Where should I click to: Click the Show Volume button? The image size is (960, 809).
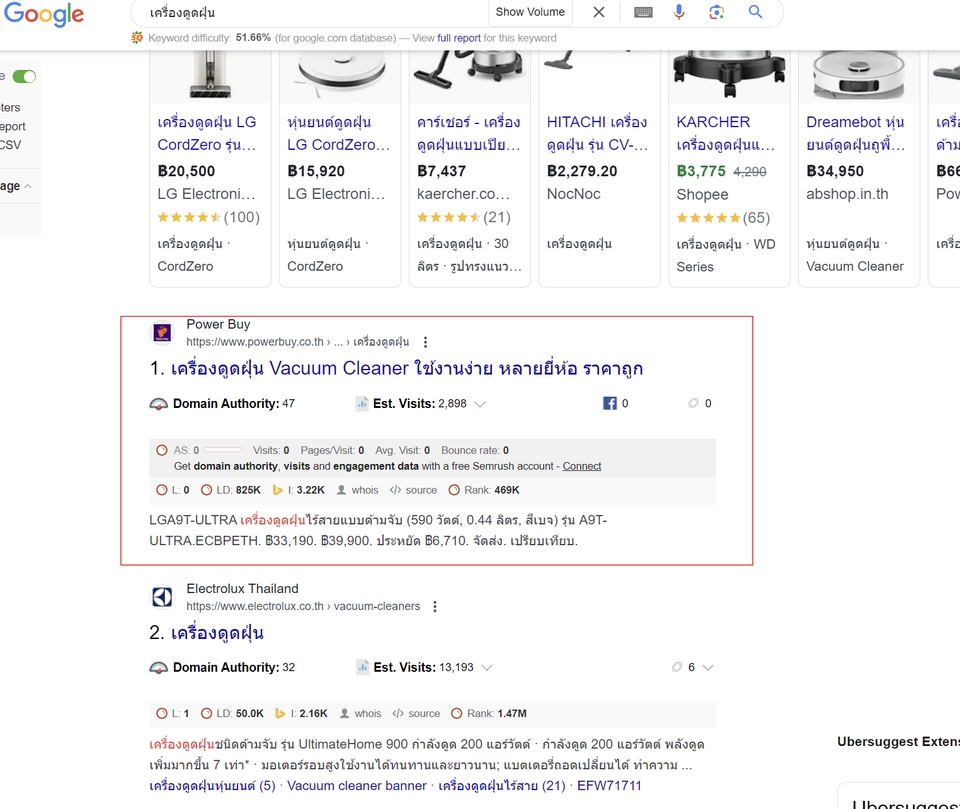tap(530, 12)
